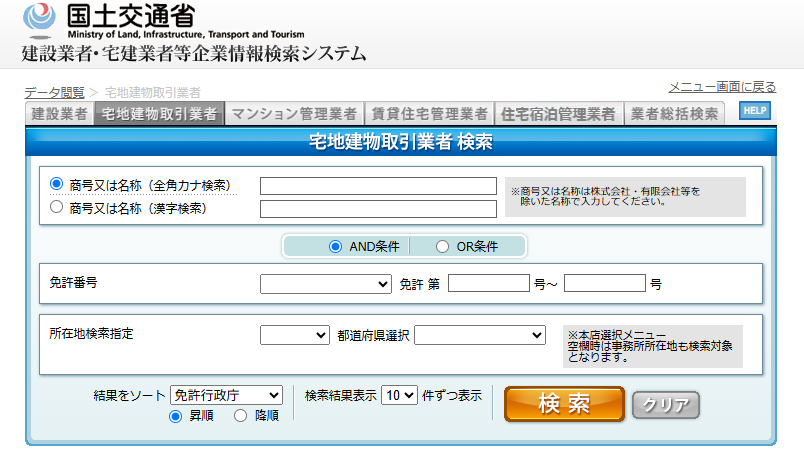Click the note starting ※本店選択メニュー
This screenshot has height=450, width=804.
650,346
